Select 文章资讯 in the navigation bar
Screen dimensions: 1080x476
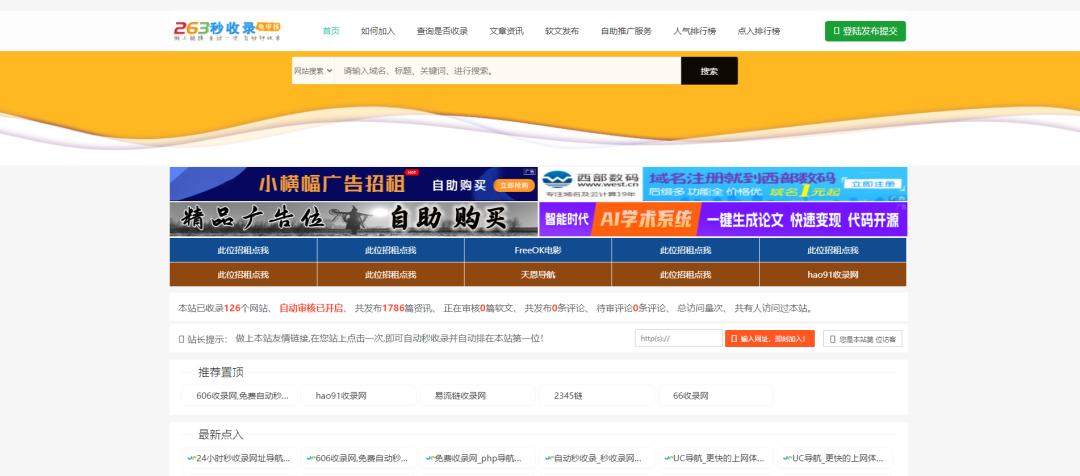point(506,31)
